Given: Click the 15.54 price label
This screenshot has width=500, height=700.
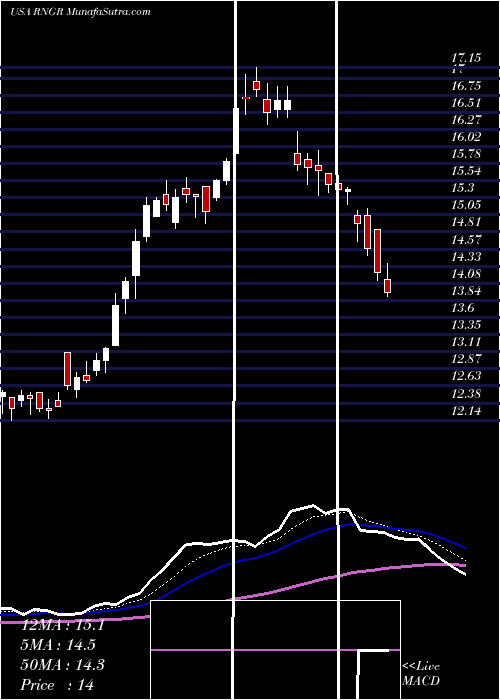Looking at the screenshot, I should [466, 171].
